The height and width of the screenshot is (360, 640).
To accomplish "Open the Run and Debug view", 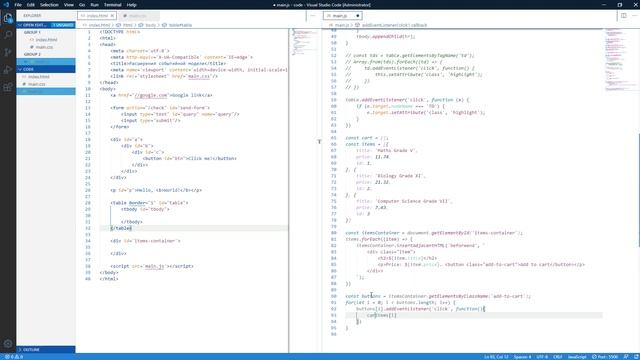I will click(8, 70).
